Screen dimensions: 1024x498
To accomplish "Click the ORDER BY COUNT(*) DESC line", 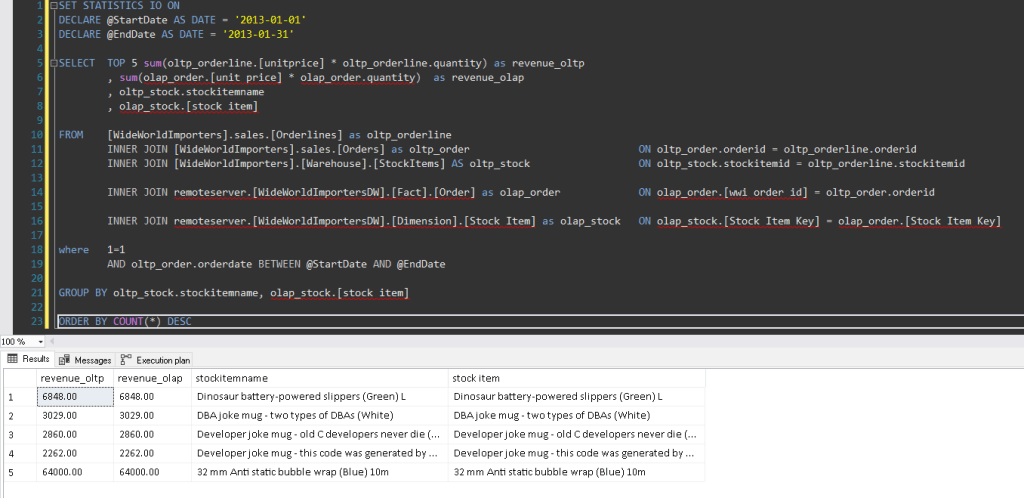I will (x=124, y=321).
